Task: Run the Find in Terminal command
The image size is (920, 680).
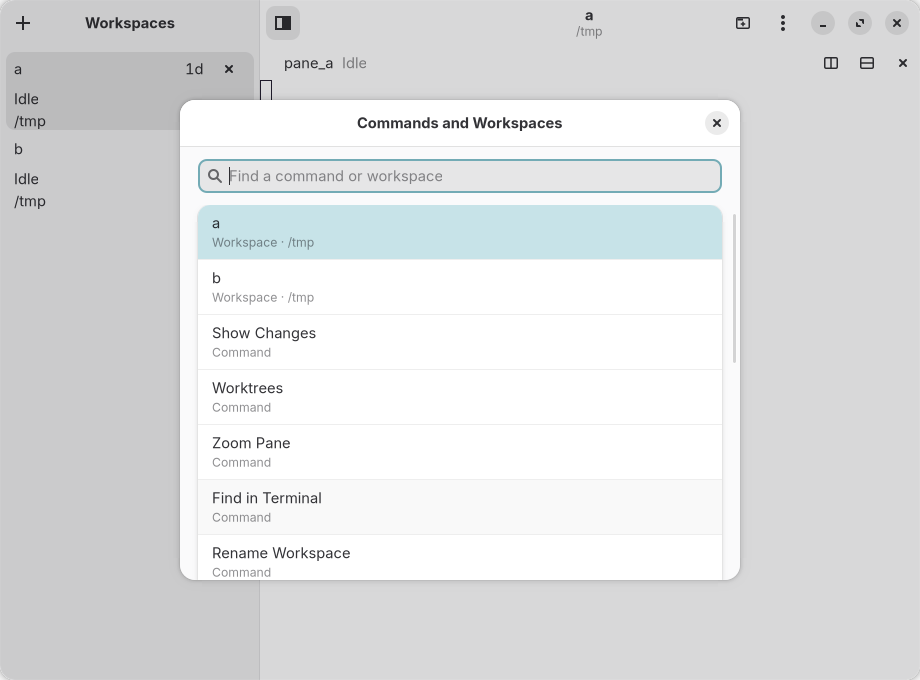Action: pos(460,507)
